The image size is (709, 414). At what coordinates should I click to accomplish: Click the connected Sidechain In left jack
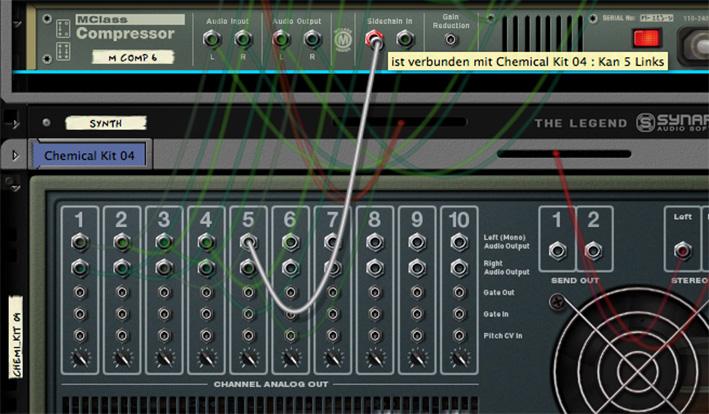tap(374, 39)
